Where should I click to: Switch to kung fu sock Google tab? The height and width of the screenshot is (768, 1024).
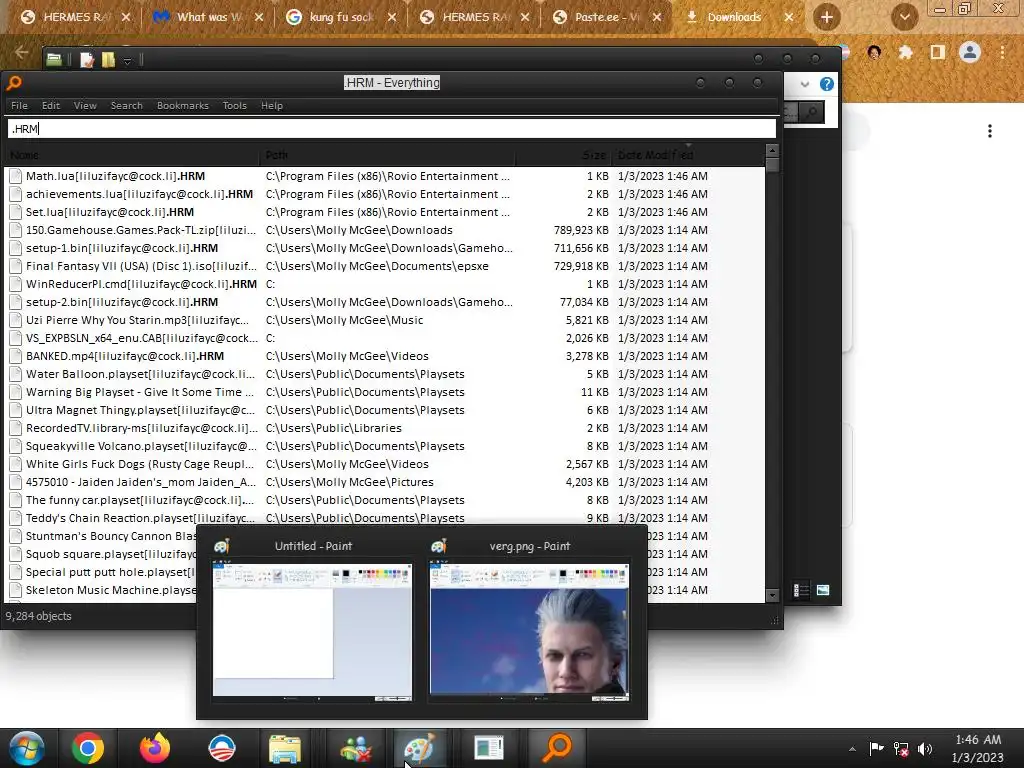pos(341,17)
